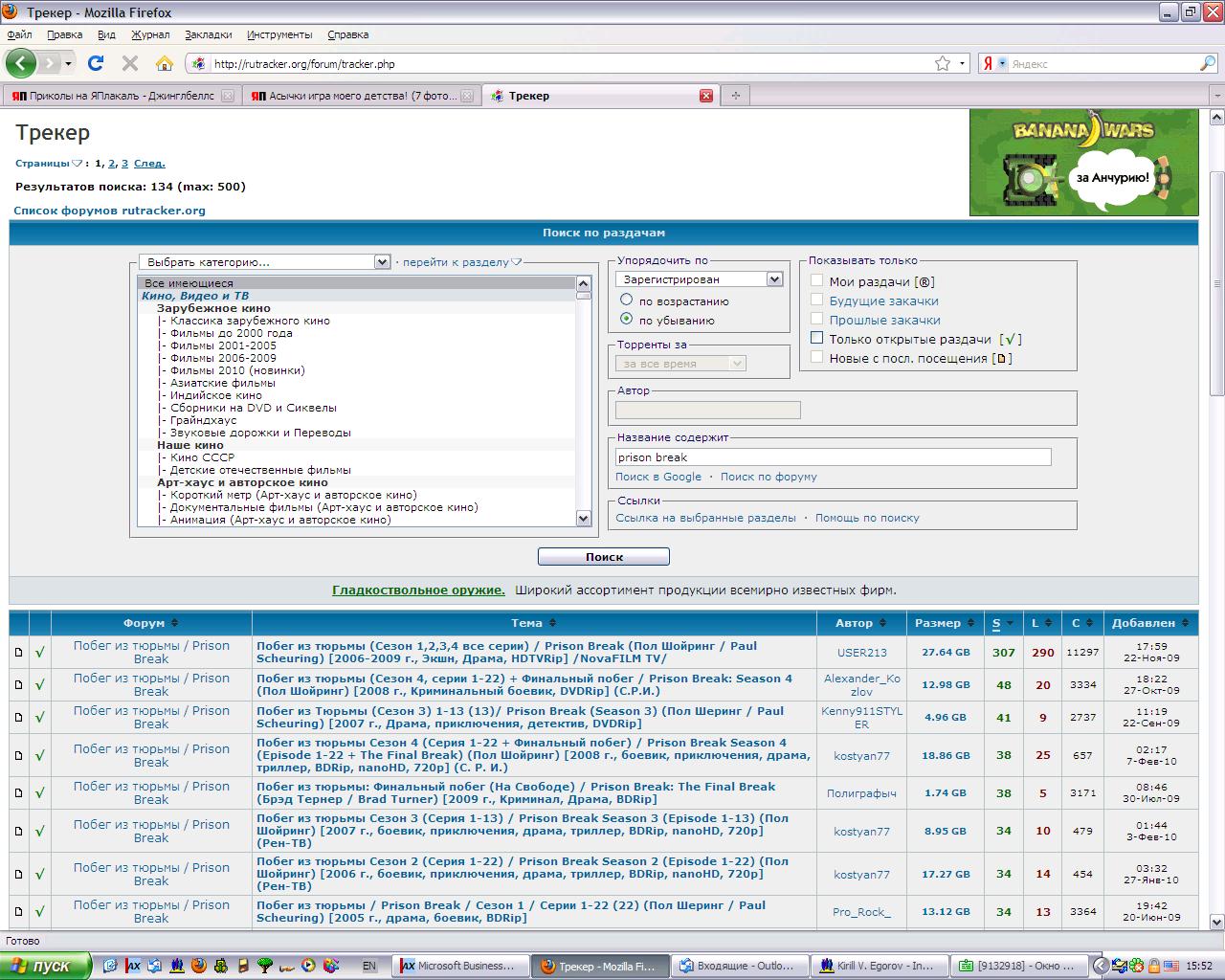Click the Home icon in the toolbar
The height and width of the screenshot is (980, 1225).
pyautogui.click(x=165, y=64)
